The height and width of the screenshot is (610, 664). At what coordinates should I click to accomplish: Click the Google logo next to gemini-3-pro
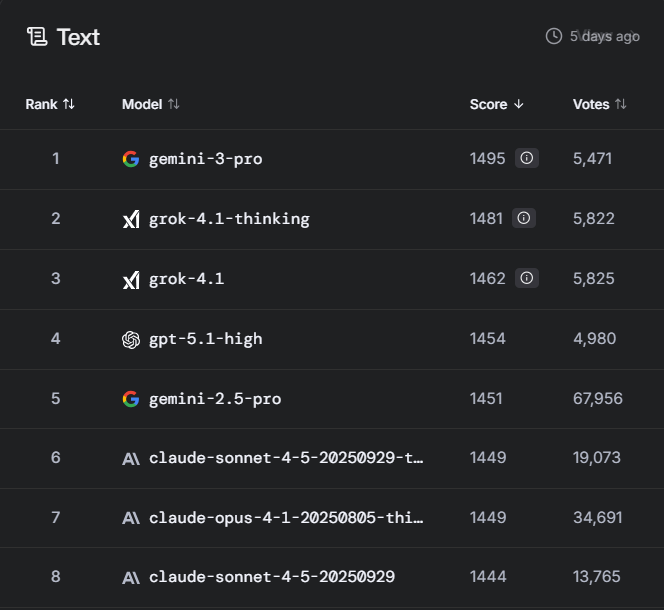(131, 159)
